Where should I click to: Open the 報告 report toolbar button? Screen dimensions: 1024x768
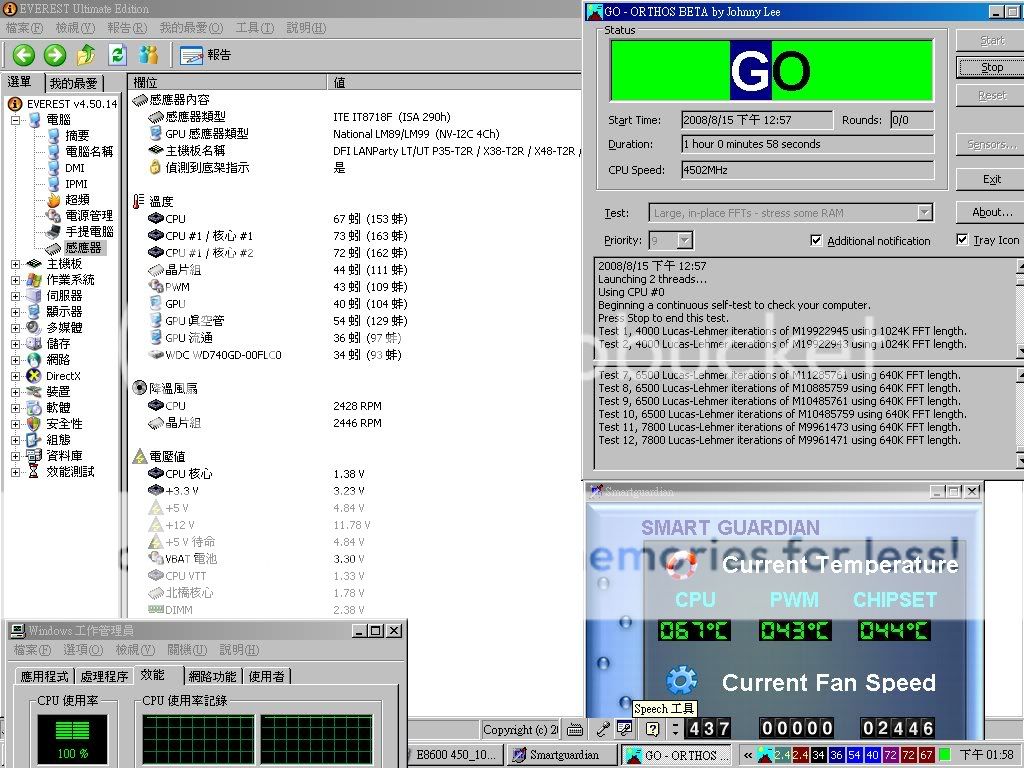click(206, 55)
